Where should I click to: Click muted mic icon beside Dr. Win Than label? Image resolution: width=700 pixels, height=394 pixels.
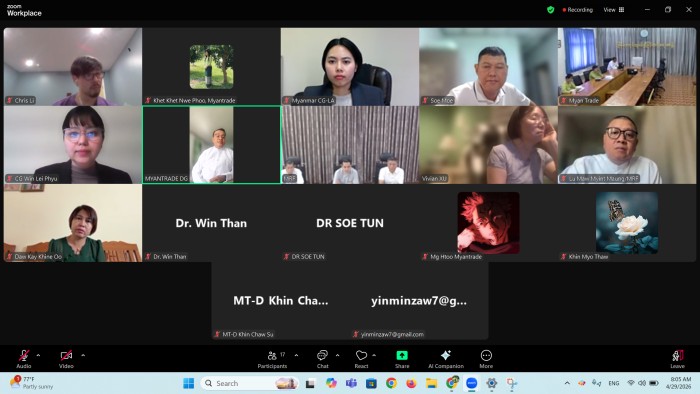point(148,257)
